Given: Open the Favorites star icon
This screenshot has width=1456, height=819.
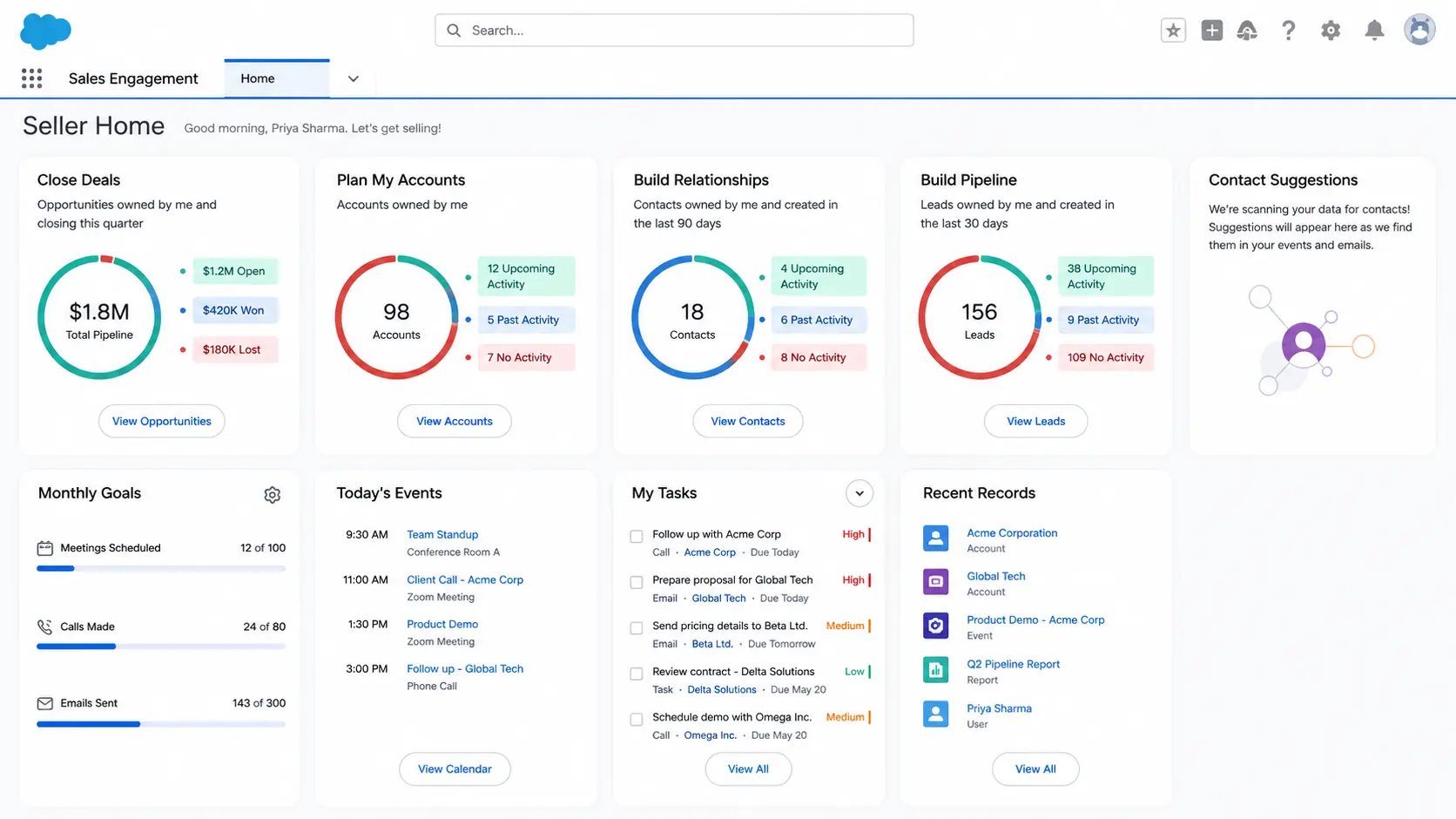Looking at the screenshot, I should pyautogui.click(x=1173, y=30).
